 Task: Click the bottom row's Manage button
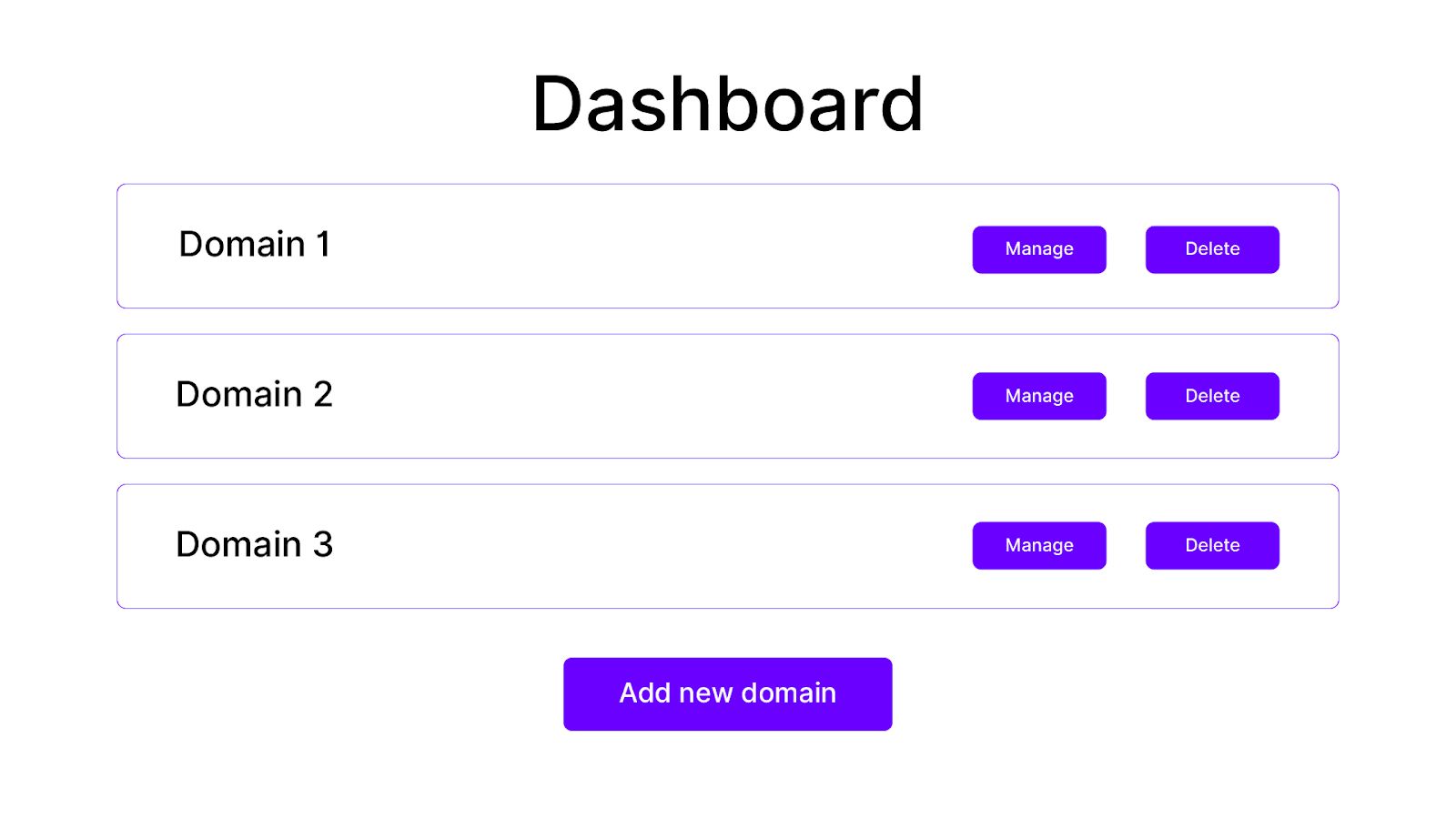[1038, 545]
